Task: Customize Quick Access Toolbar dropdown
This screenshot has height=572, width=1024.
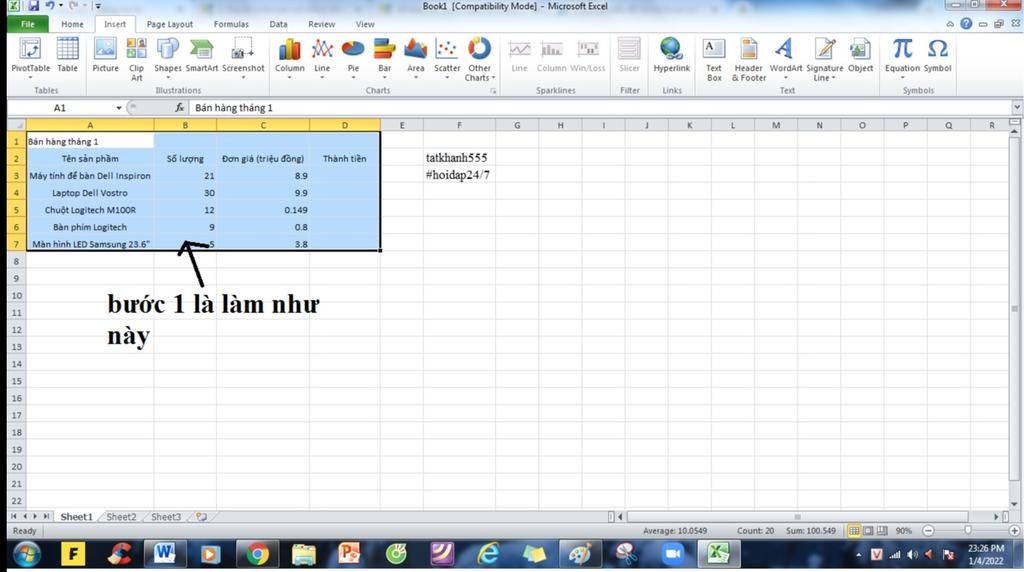Action: 98,6
